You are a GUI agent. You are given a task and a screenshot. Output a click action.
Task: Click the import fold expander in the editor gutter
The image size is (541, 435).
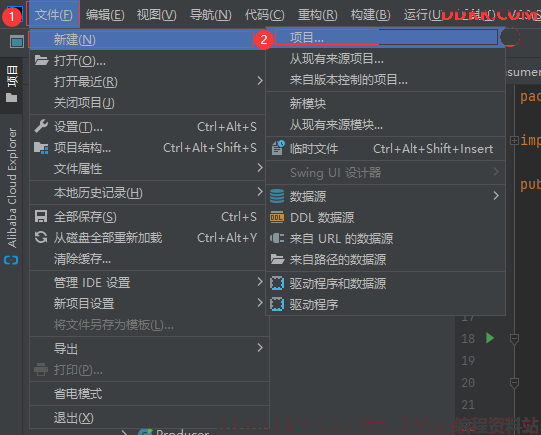(514, 140)
